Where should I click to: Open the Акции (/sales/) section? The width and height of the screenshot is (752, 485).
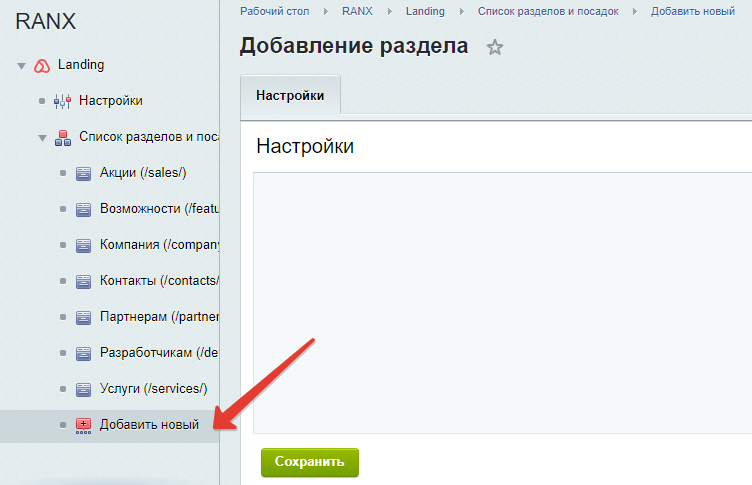point(143,172)
